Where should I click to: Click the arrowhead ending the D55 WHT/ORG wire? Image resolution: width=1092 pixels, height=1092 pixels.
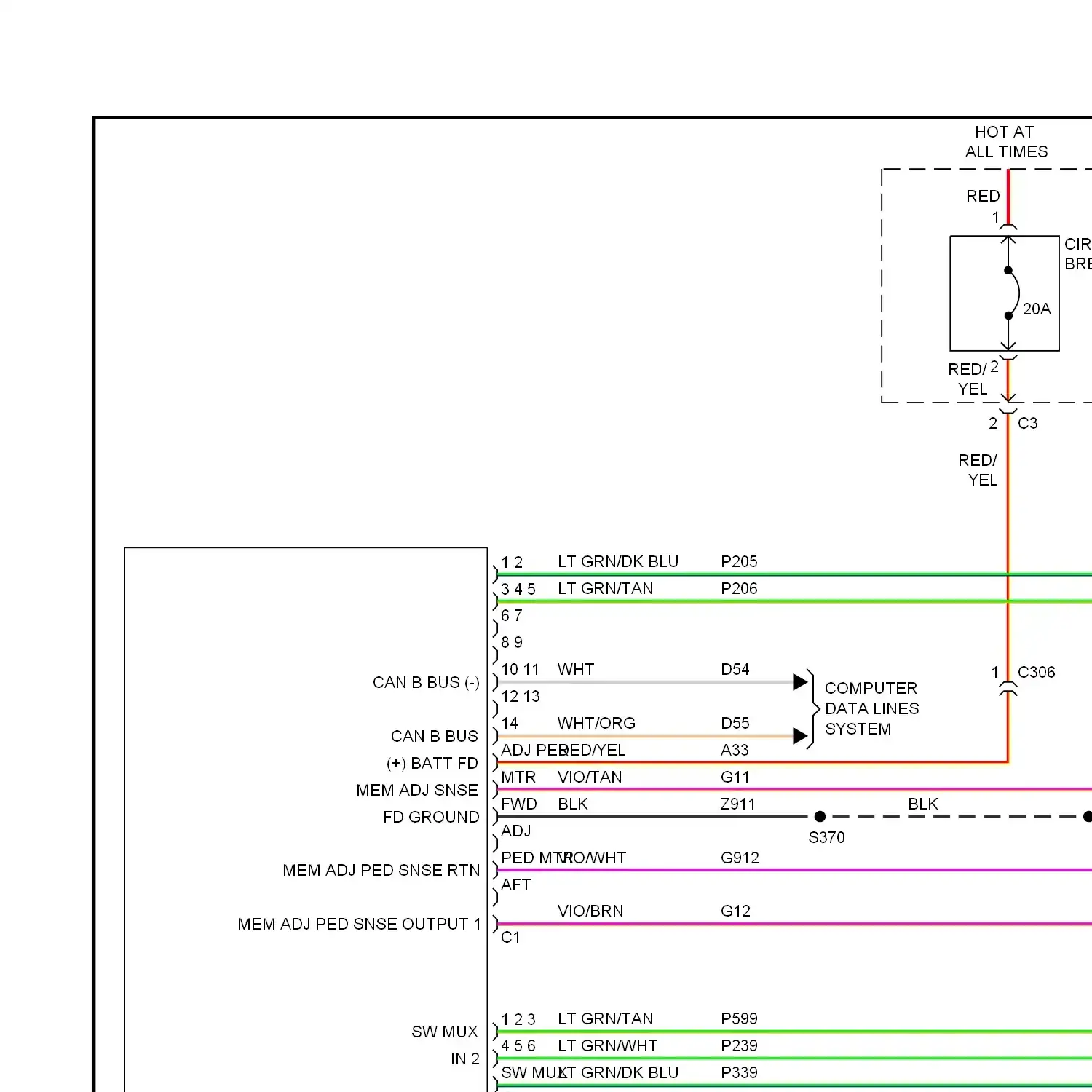point(800,736)
